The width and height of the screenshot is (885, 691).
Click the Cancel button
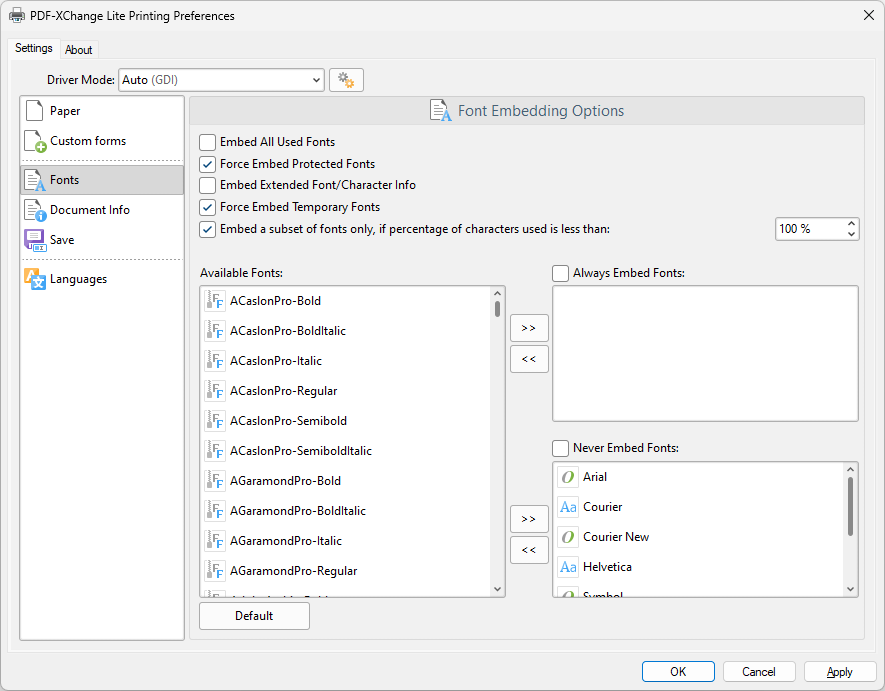click(759, 672)
